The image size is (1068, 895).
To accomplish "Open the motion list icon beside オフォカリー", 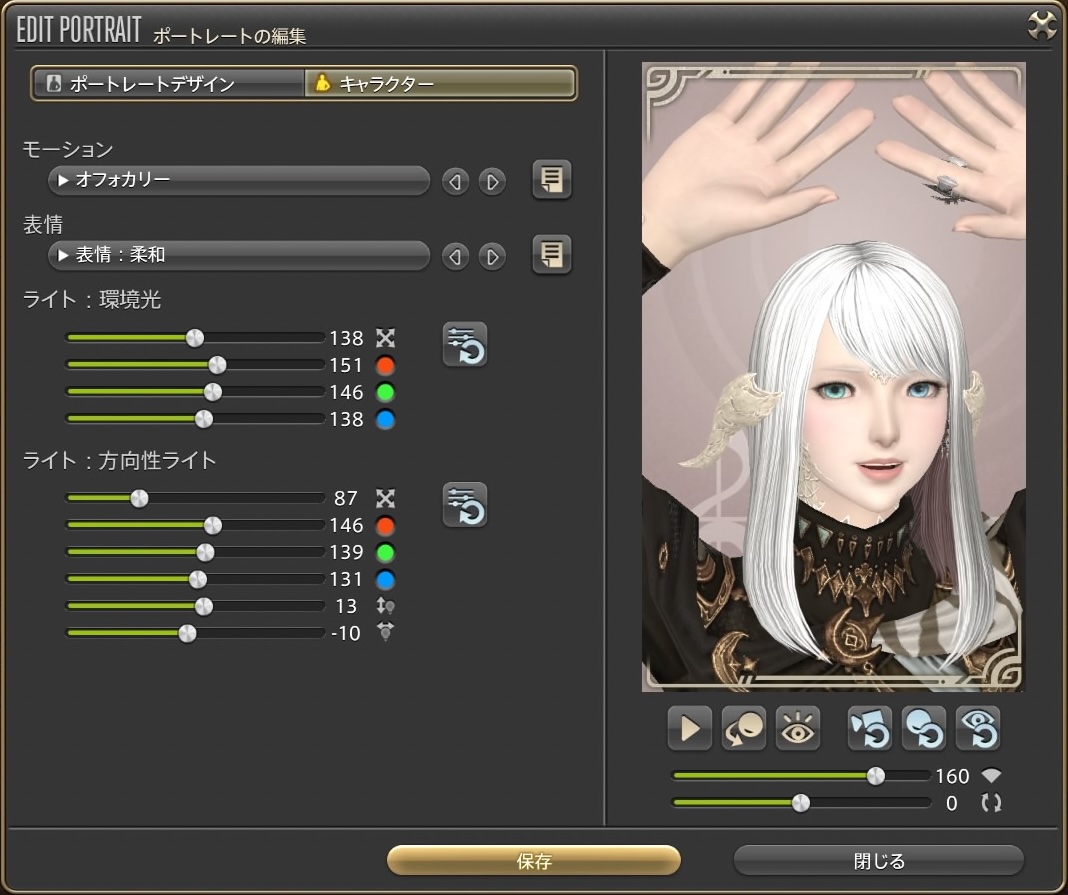I will tap(551, 180).
